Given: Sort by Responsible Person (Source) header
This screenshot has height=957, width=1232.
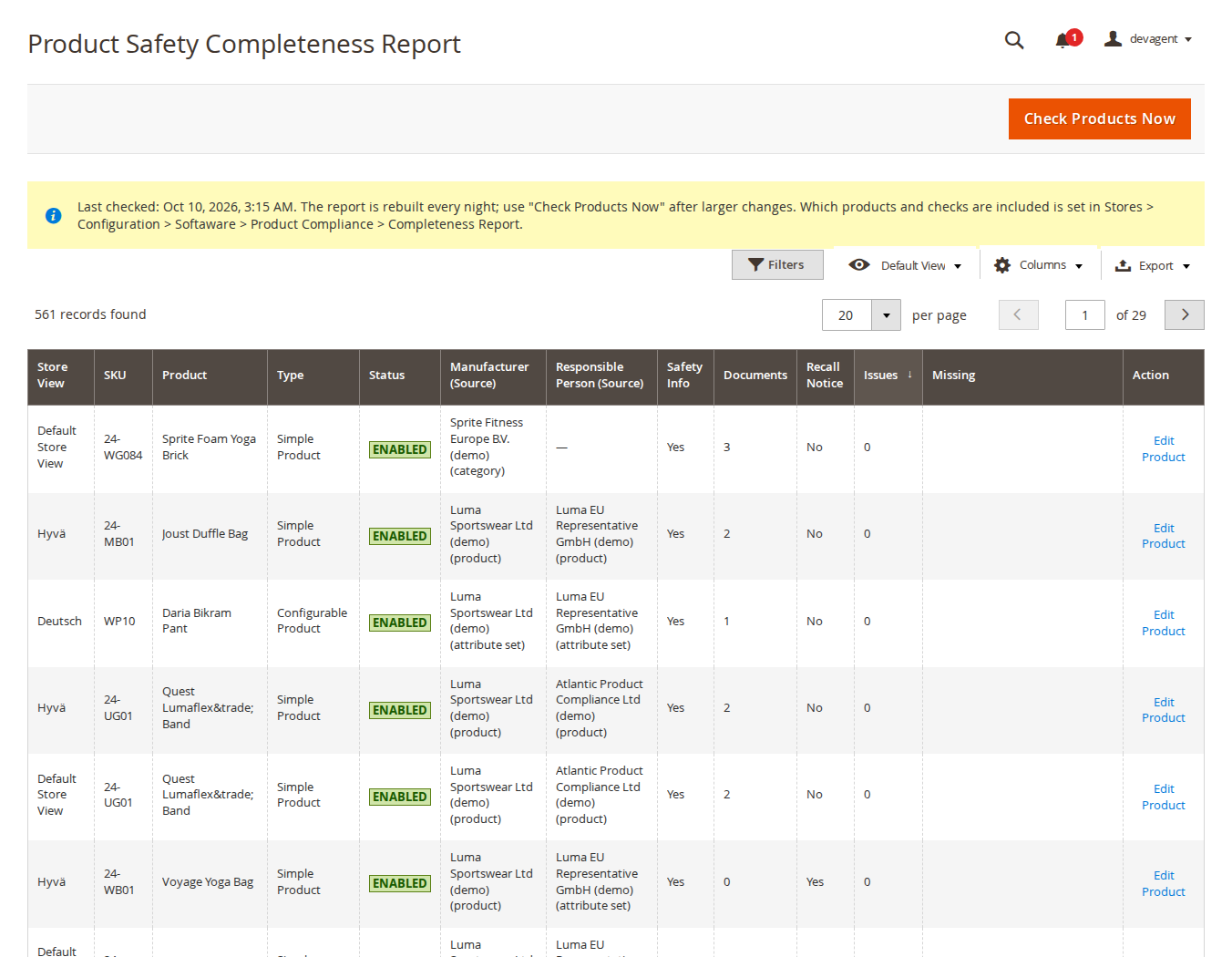Looking at the screenshot, I should tap(601, 376).
